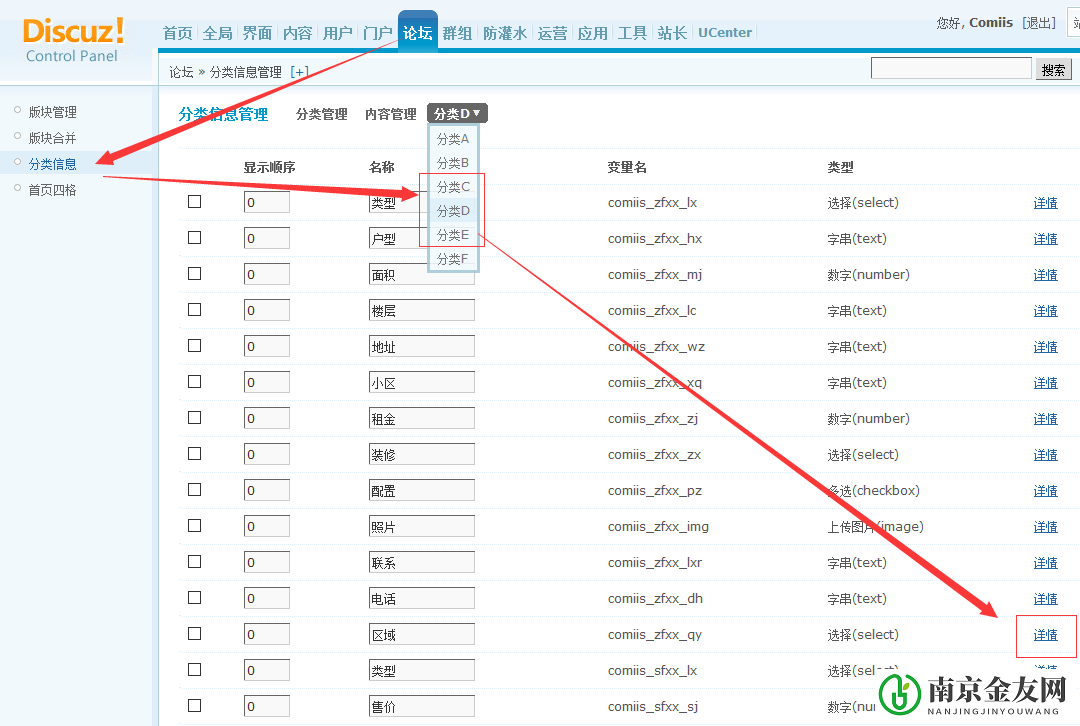Select 分类信息 in the sidebar

pyautogui.click(x=51, y=163)
